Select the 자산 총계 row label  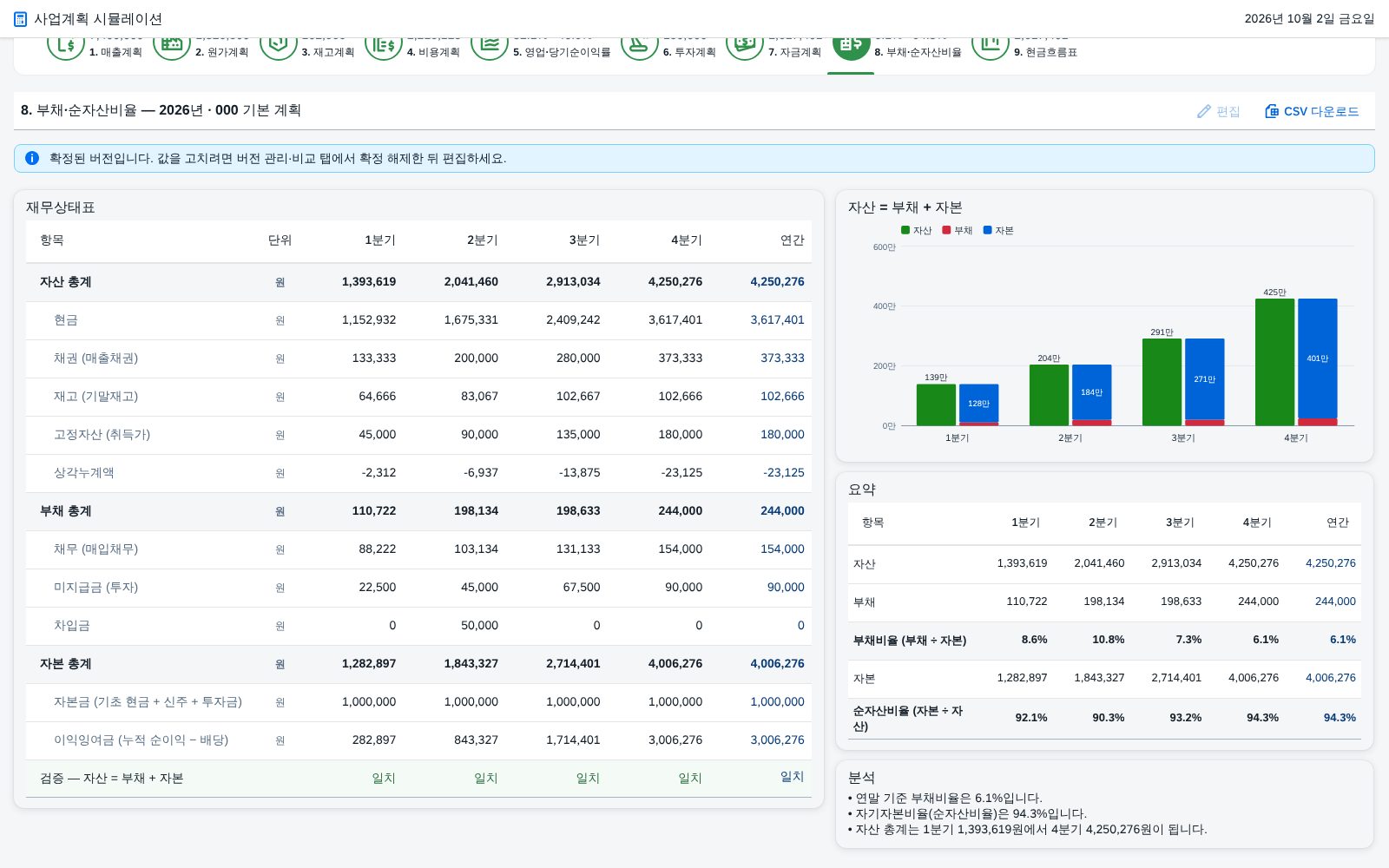(x=65, y=282)
